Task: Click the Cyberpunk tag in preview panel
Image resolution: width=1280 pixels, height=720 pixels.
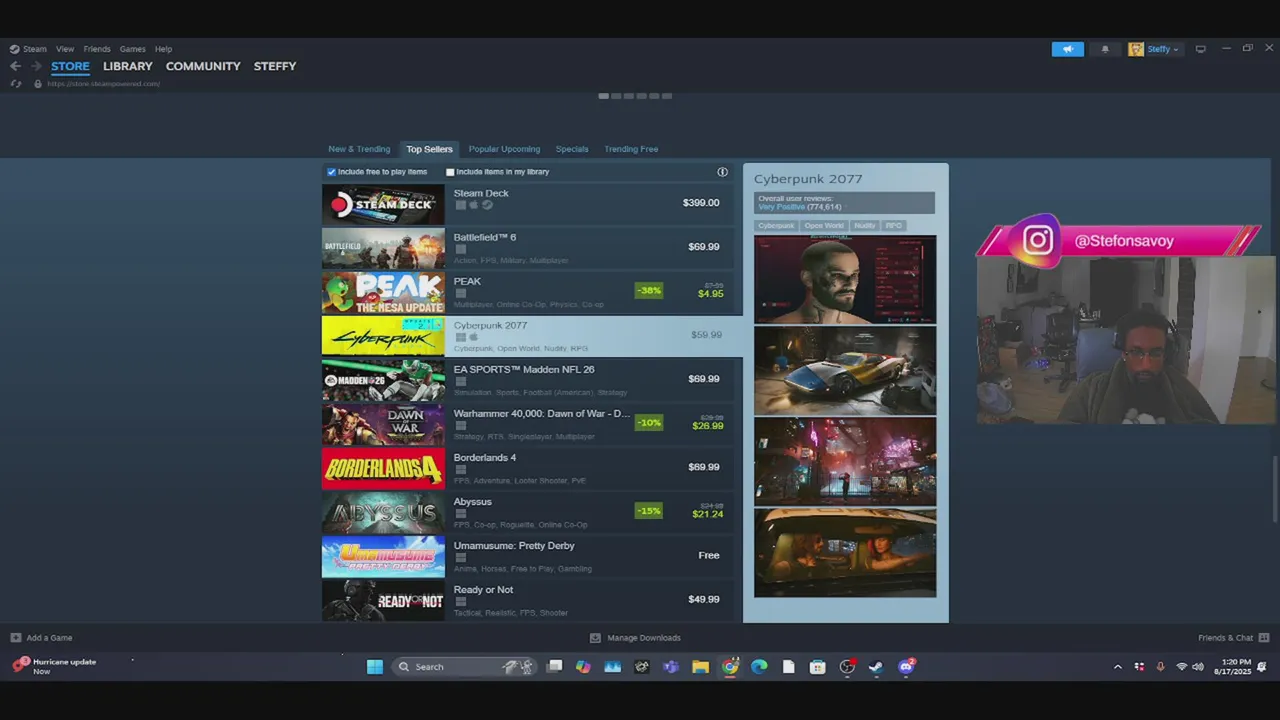Action: [776, 226]
